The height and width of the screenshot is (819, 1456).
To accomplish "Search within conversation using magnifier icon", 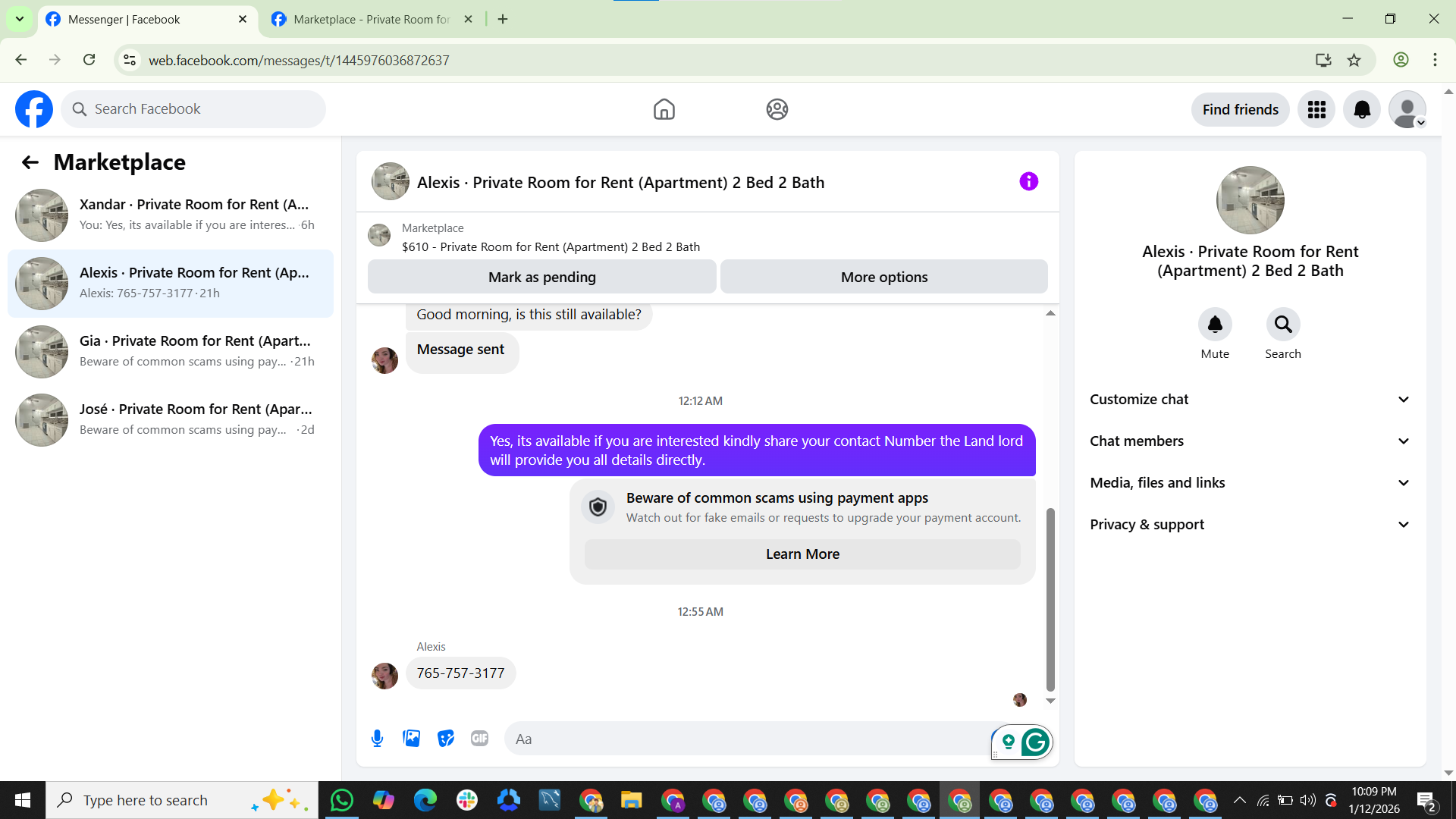I will coord(1282,325).
